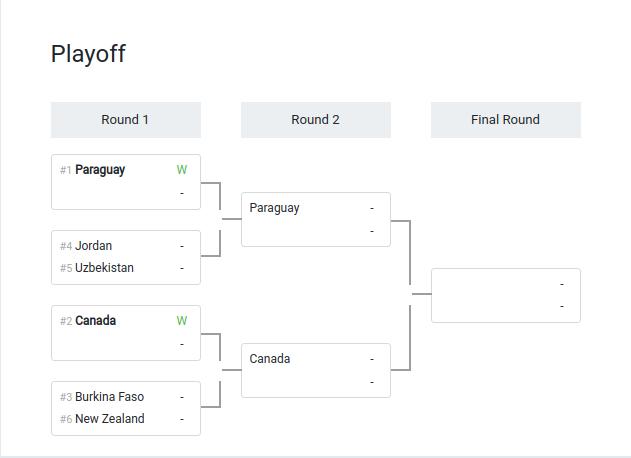Screen dimensions: 631x458
Task: Click green W next to Canada
Action: coord(181,321)
